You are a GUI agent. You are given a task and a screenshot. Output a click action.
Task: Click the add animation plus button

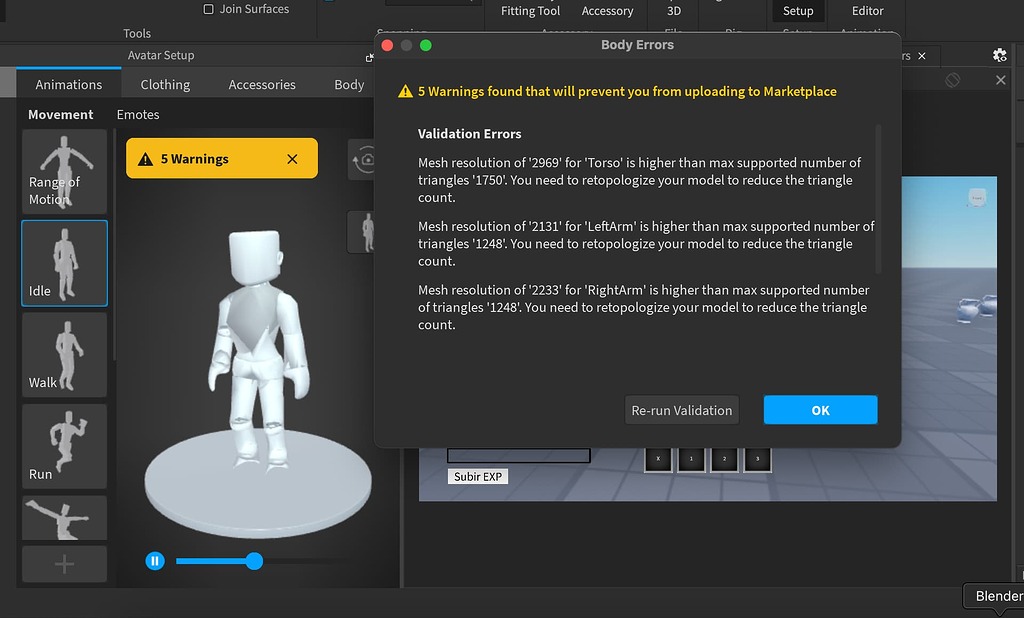pos(64,564)
